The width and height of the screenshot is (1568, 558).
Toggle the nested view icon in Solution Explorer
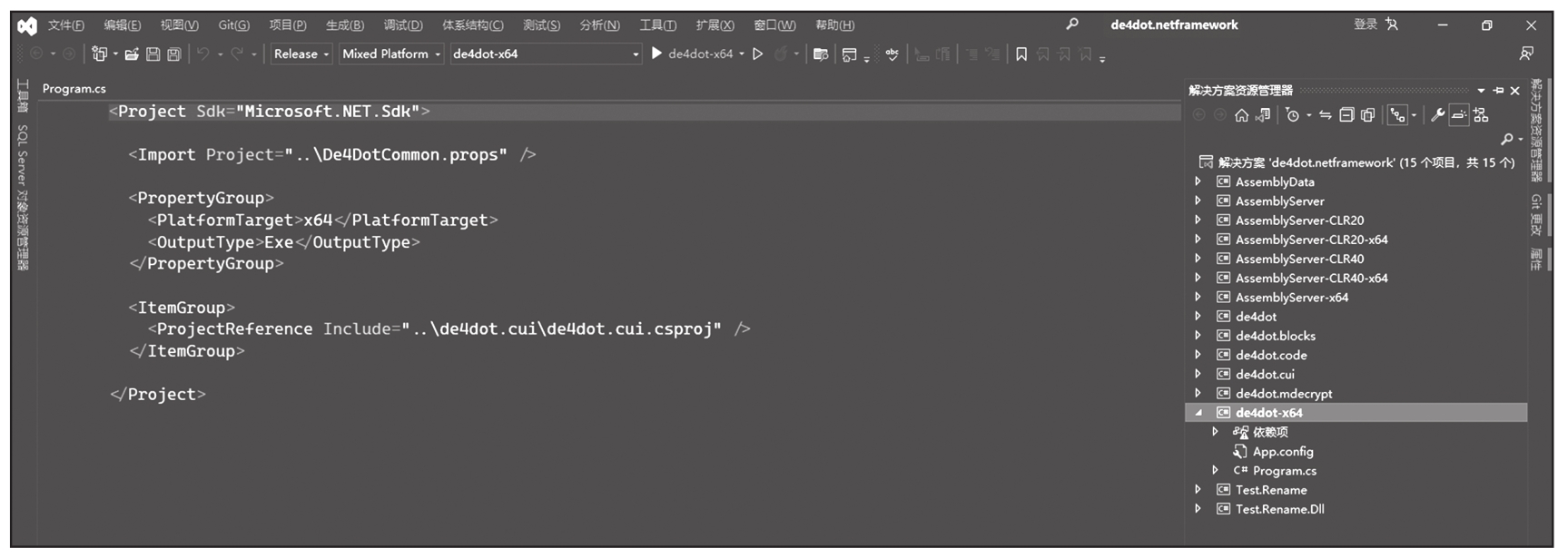coord(1398,115)
